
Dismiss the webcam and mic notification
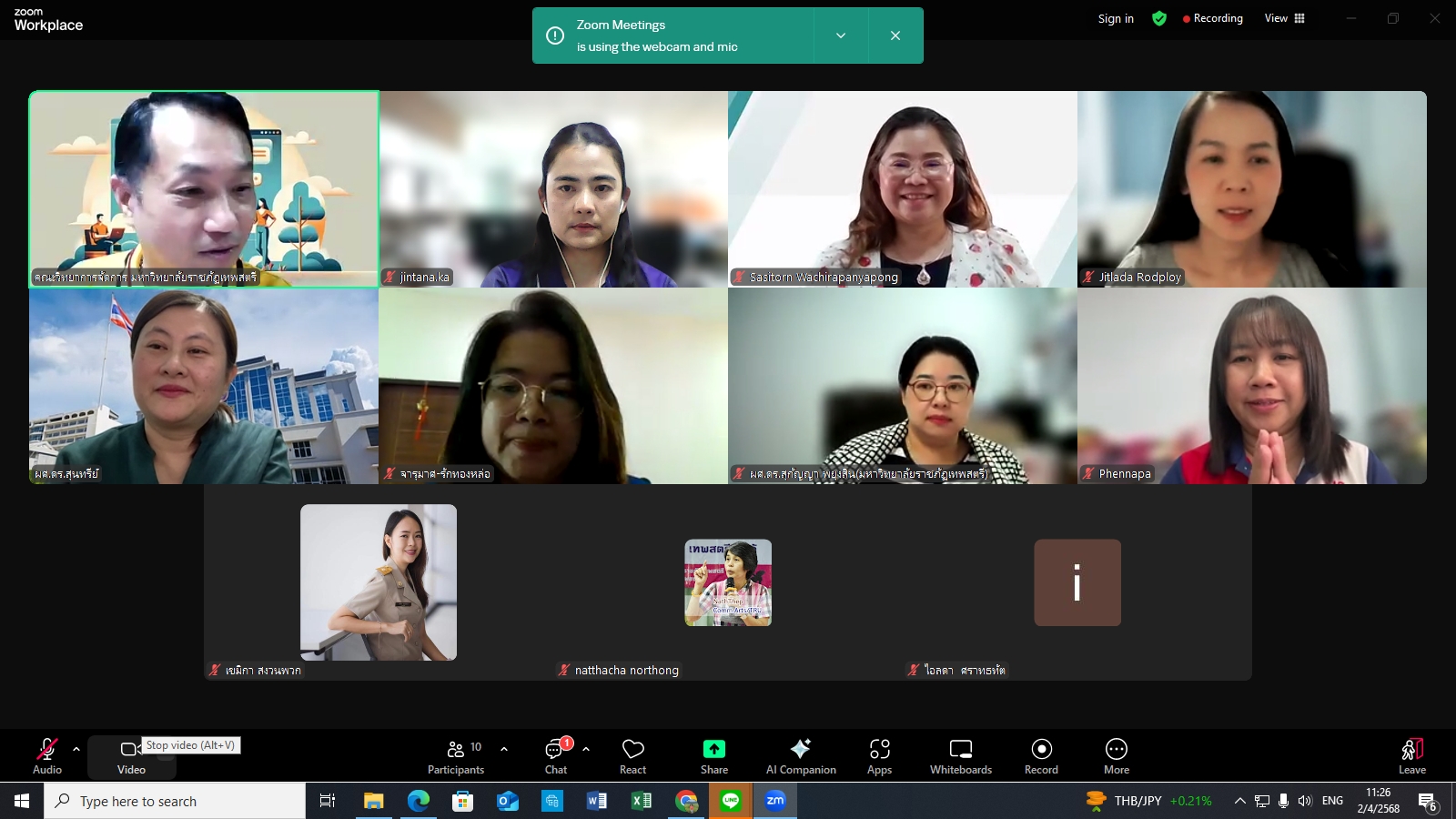pyautogui.click(x=895, y=35)
